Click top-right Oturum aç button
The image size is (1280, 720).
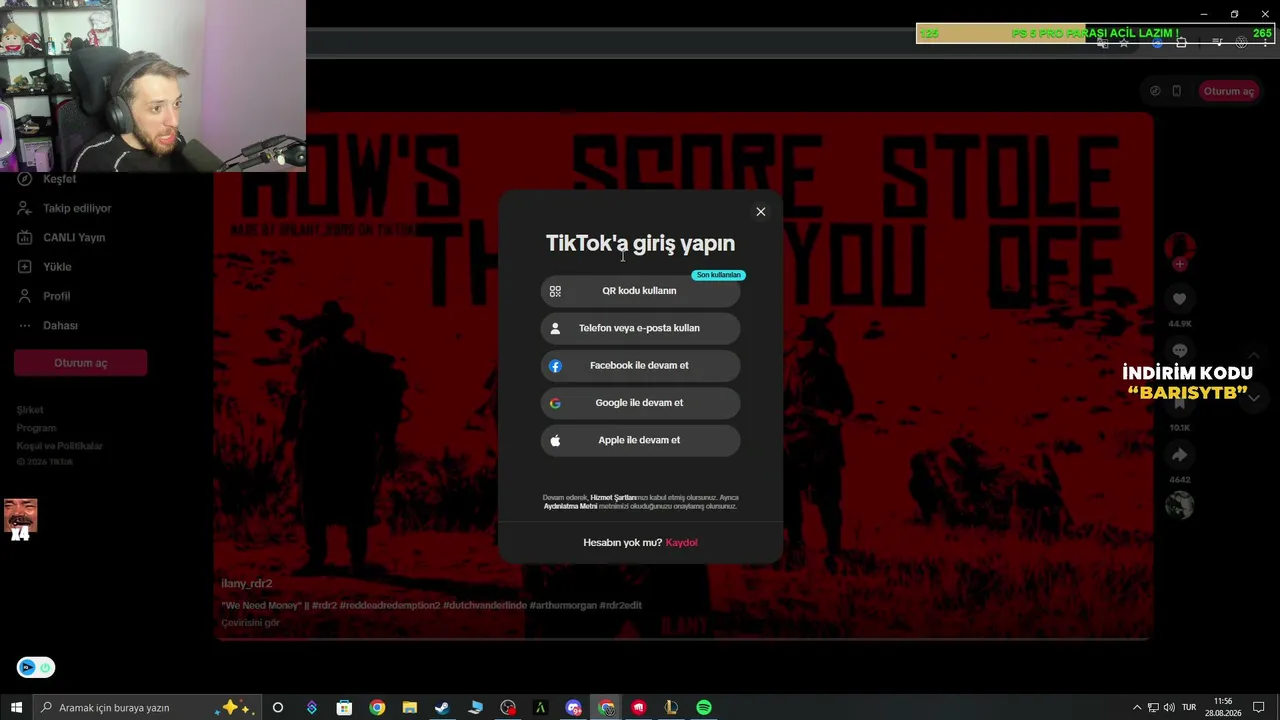pos(1228,91)
